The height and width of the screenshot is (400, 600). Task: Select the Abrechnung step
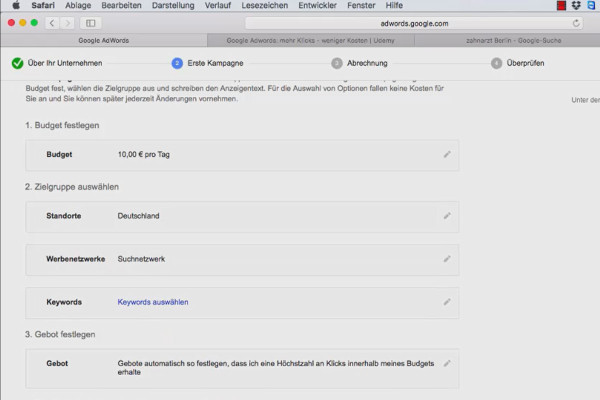tap(367, 63)
